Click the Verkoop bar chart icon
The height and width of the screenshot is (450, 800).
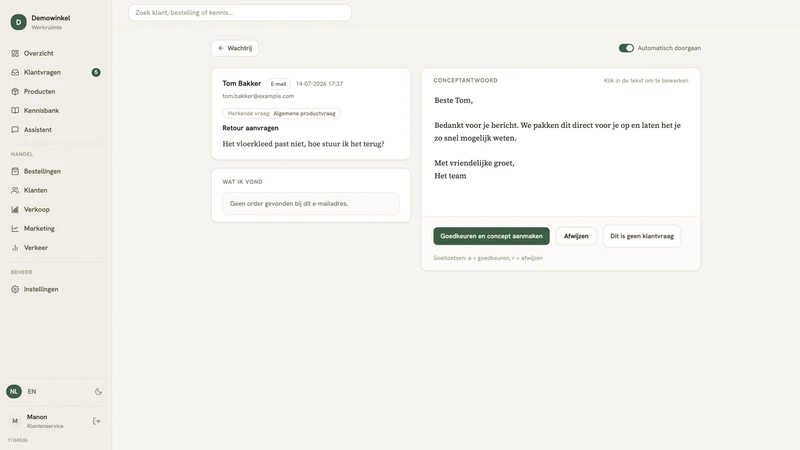[15, 210]
